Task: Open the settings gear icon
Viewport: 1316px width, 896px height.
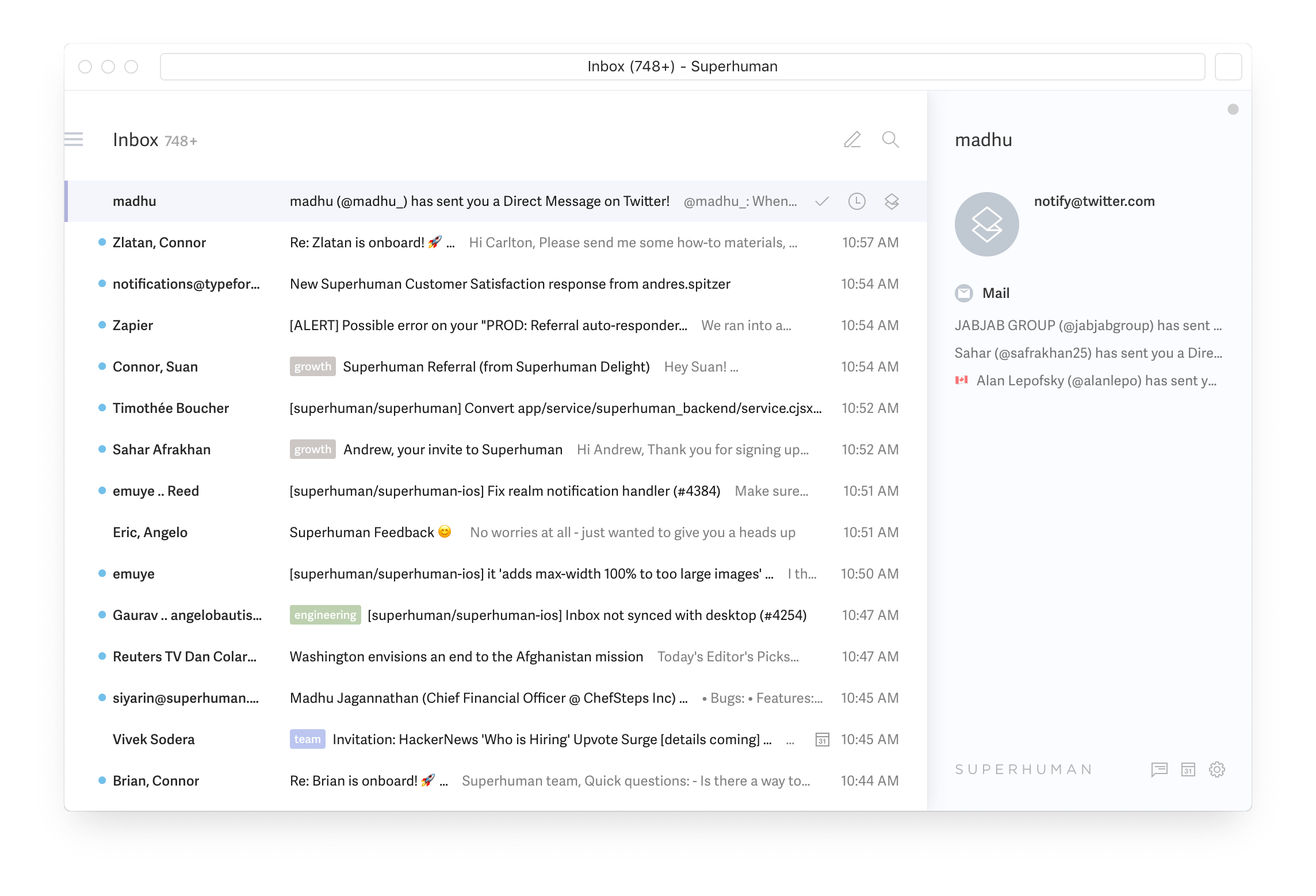Action: [x=1217, y=769]
